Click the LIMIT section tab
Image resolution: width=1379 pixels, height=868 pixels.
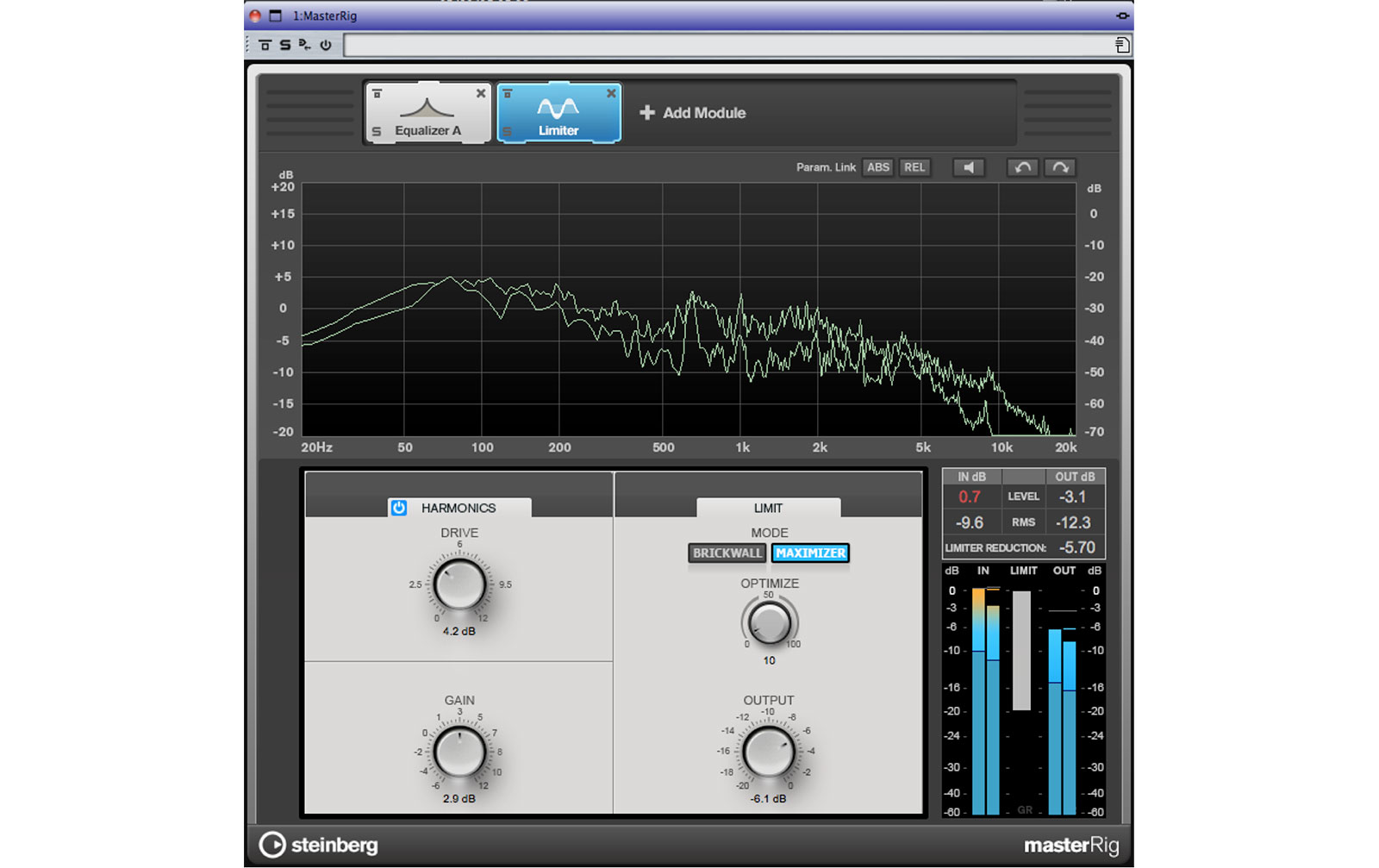769,508
